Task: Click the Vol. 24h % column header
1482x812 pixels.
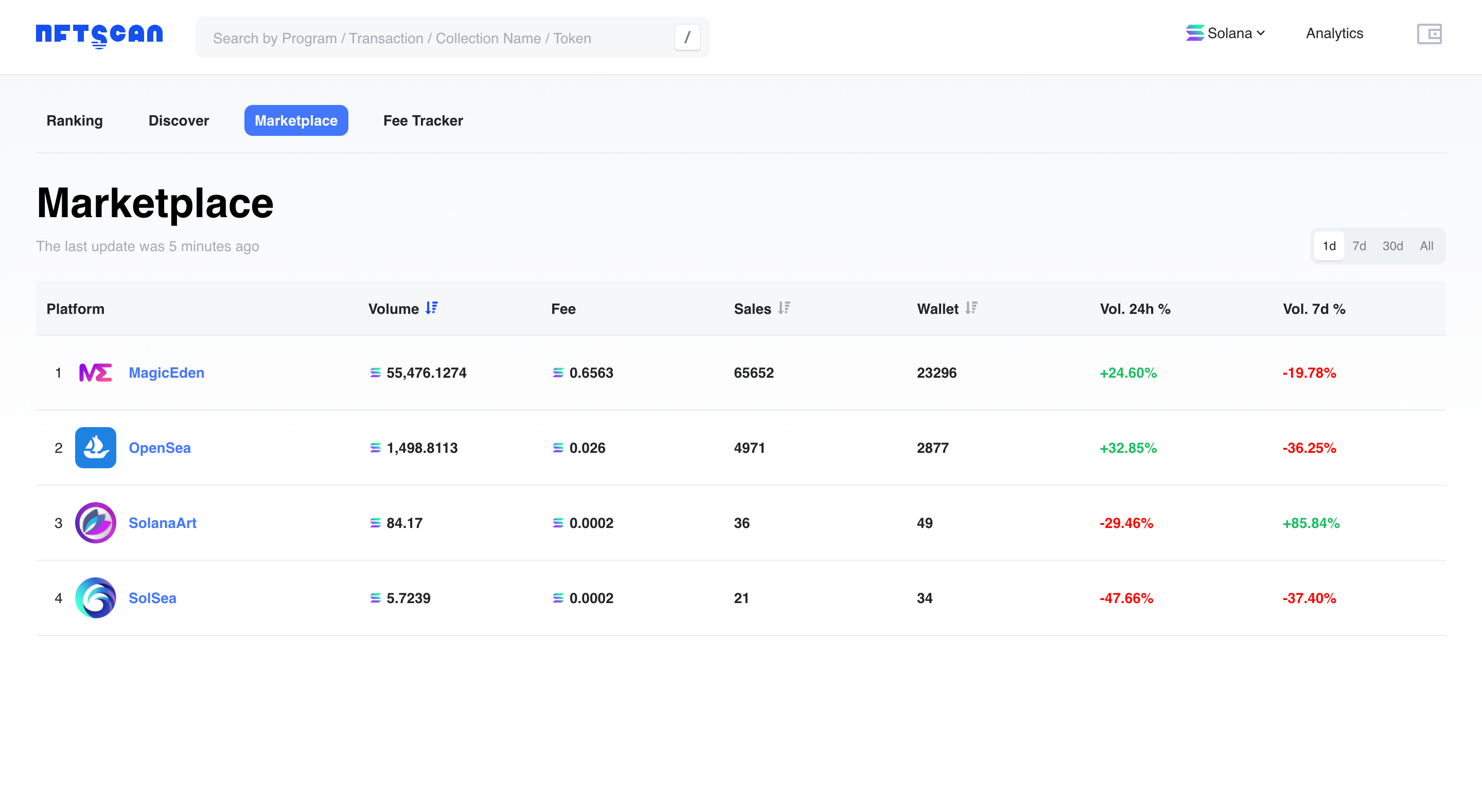Action: (x=1135, y=309)
